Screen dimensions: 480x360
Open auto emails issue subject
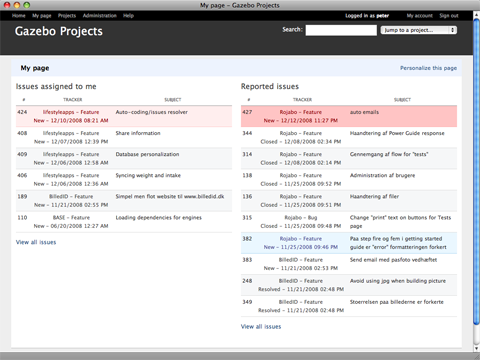(x=364, y=112)
